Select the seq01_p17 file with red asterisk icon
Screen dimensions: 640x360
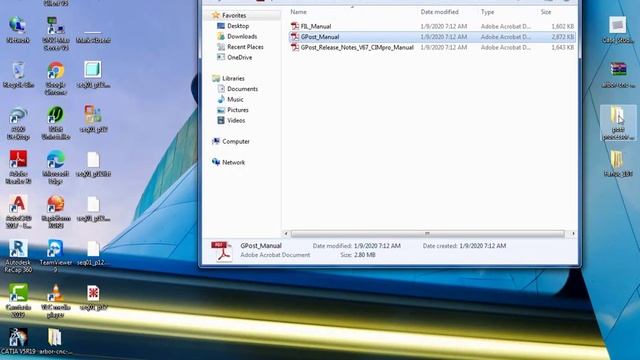click(x=93, y=298)
